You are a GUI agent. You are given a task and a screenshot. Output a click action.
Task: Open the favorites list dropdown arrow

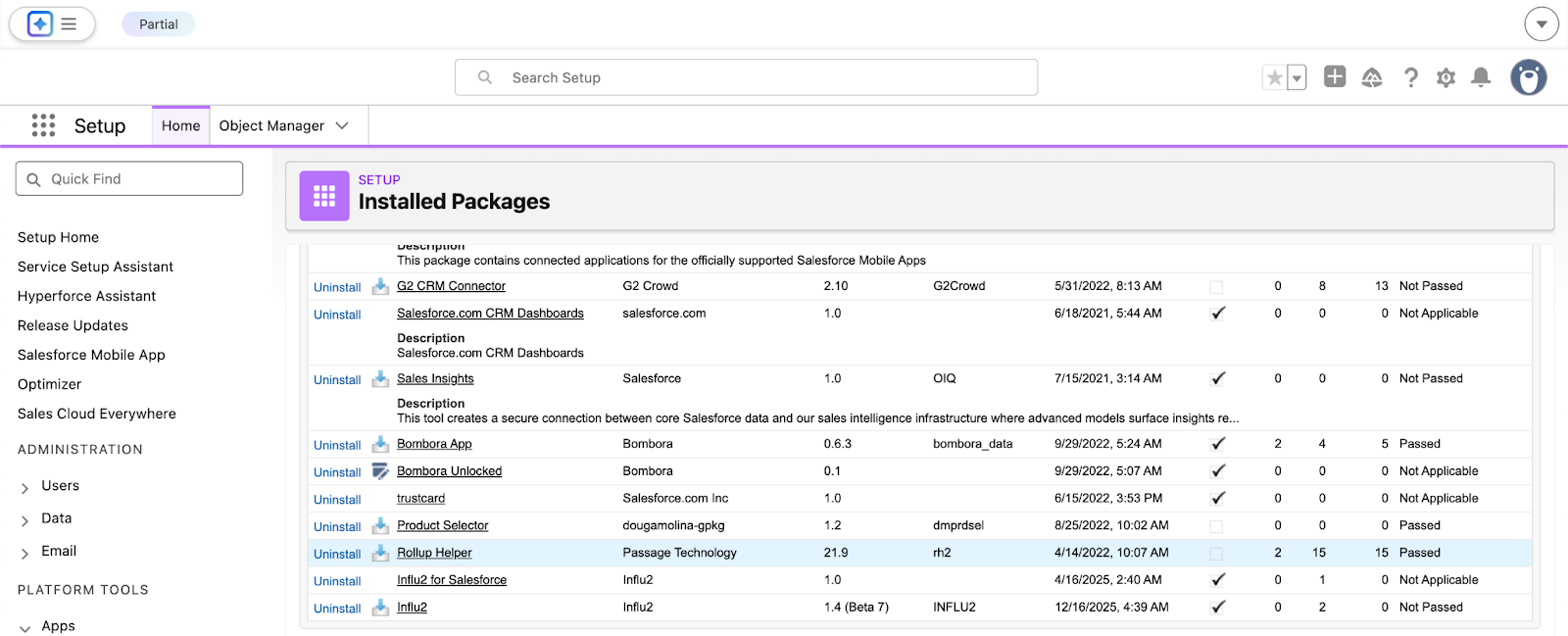click(x=1297, y=77)
